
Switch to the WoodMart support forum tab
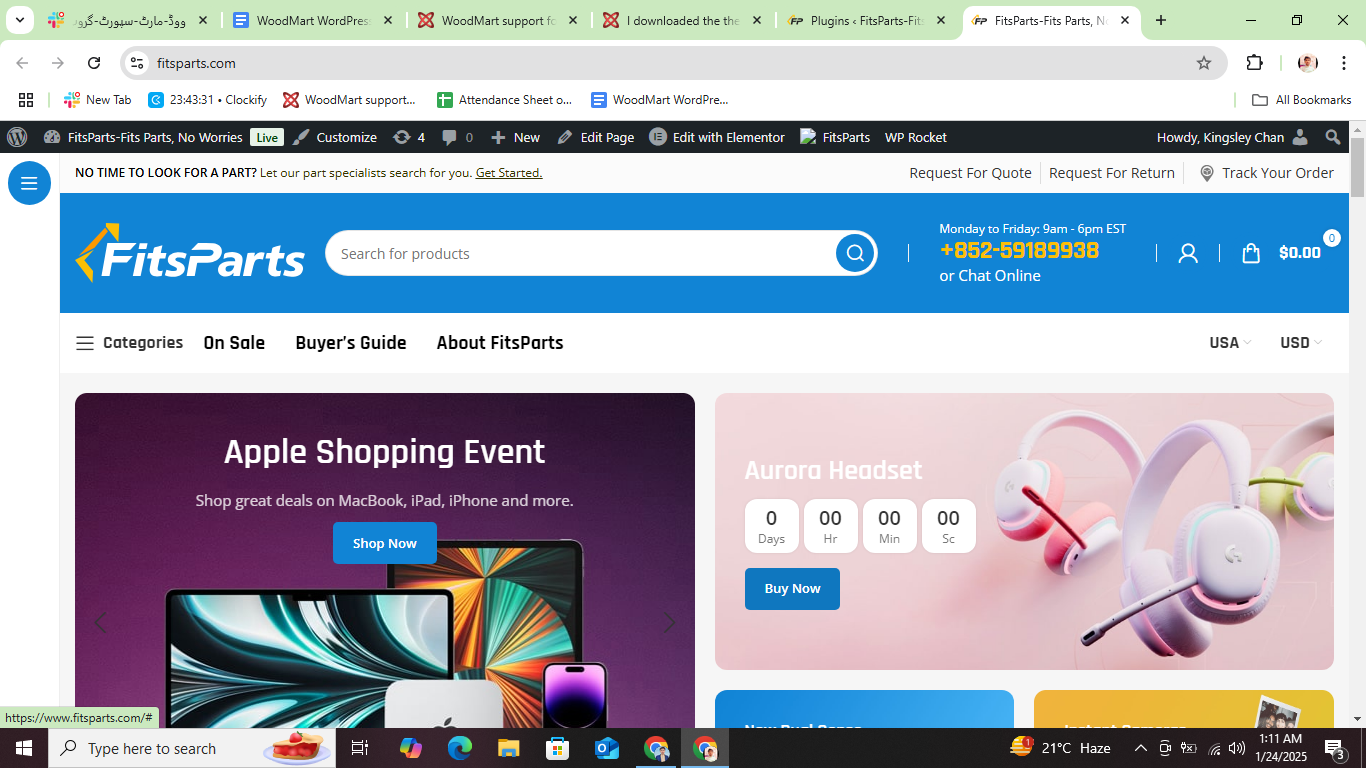point(498,20)
